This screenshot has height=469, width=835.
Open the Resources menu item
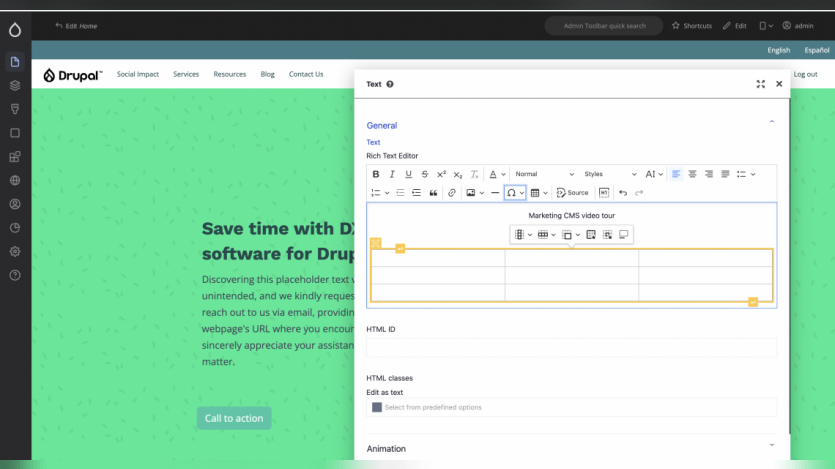[x=230, y=74]
